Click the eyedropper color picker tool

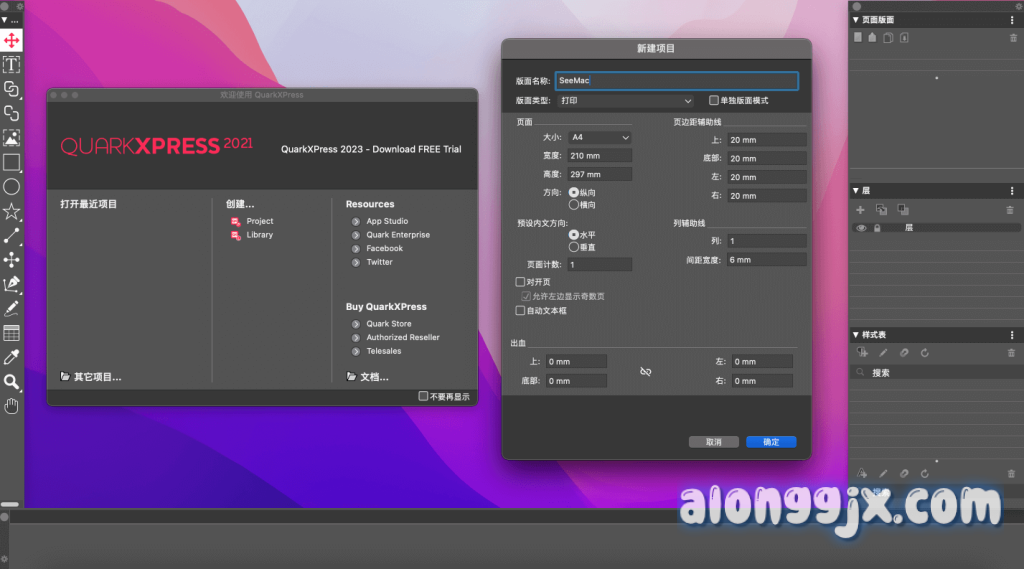click(11, 357)
